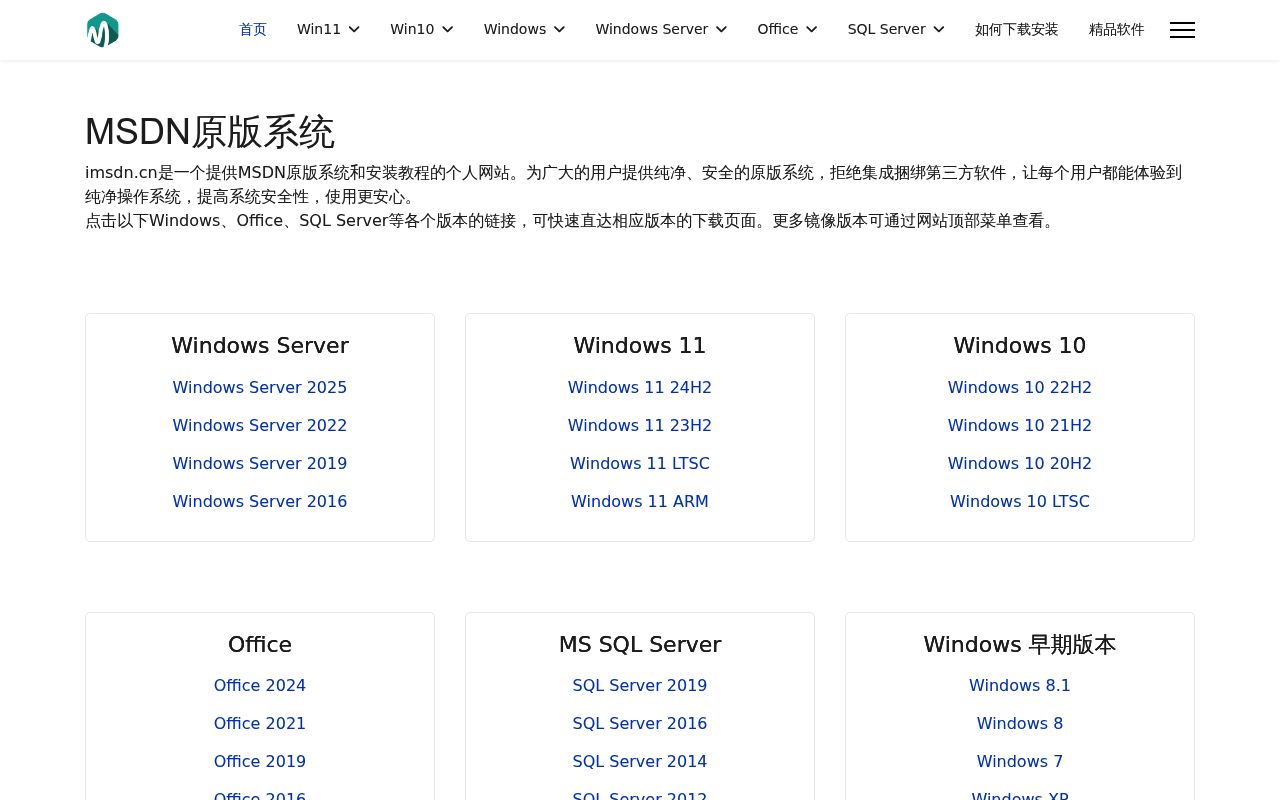Image resolution: width=1280 pixels, height=800 pixels.
Task: Open the hamburger menu icon
Action: (1182, 30)
